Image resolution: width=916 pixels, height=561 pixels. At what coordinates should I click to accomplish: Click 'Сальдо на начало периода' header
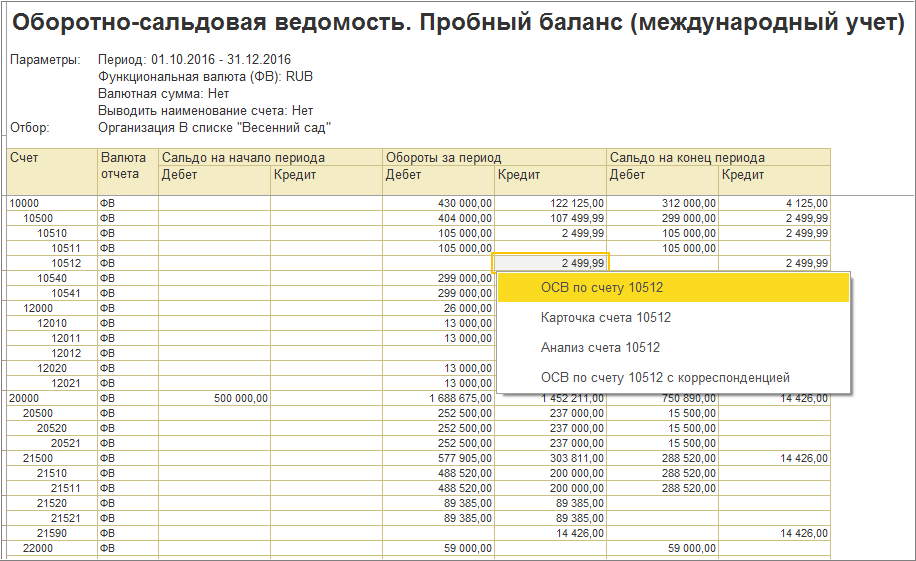[x=270, y=157]
